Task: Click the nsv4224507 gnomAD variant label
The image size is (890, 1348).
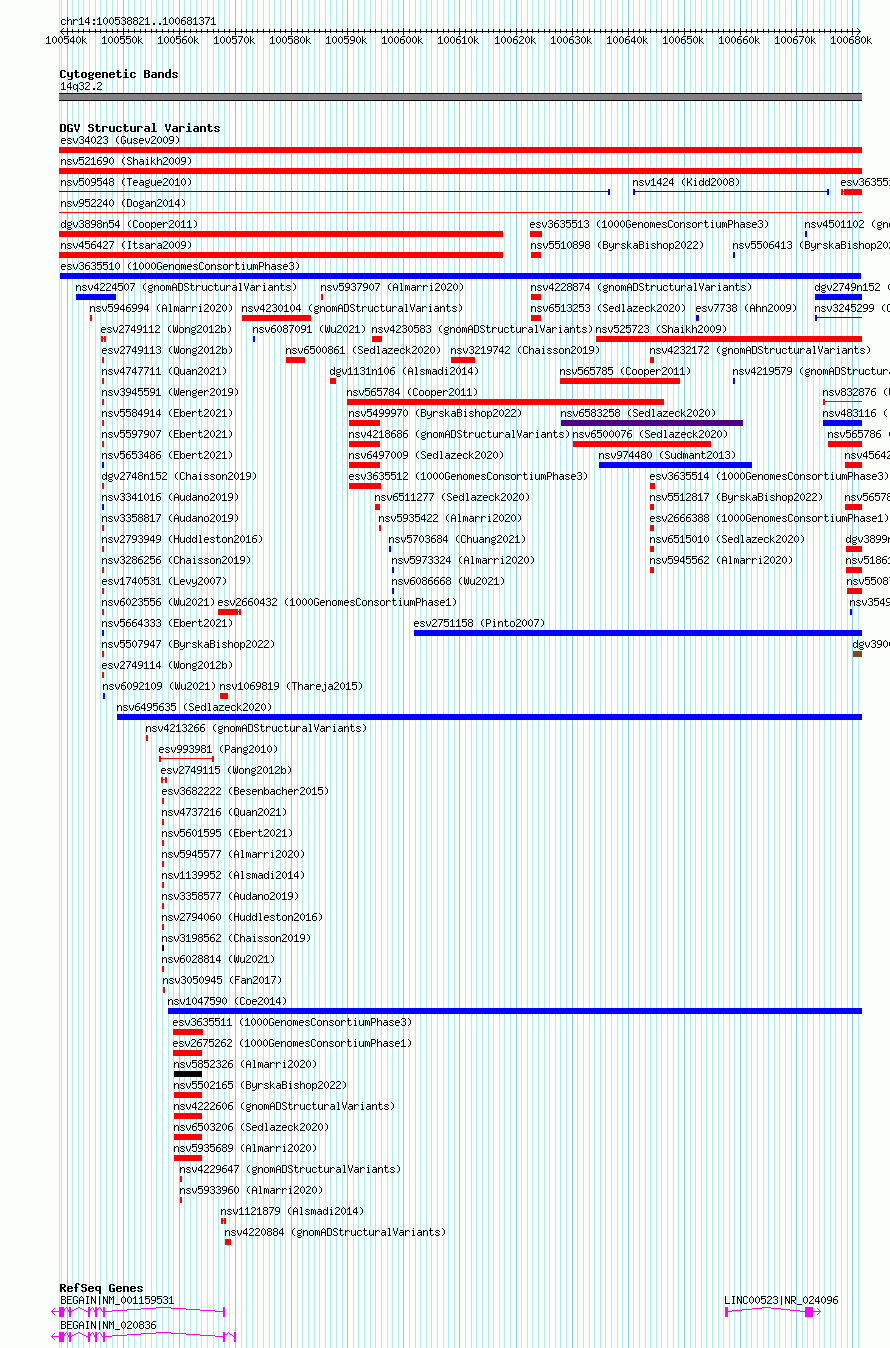Action: (186, 287)
